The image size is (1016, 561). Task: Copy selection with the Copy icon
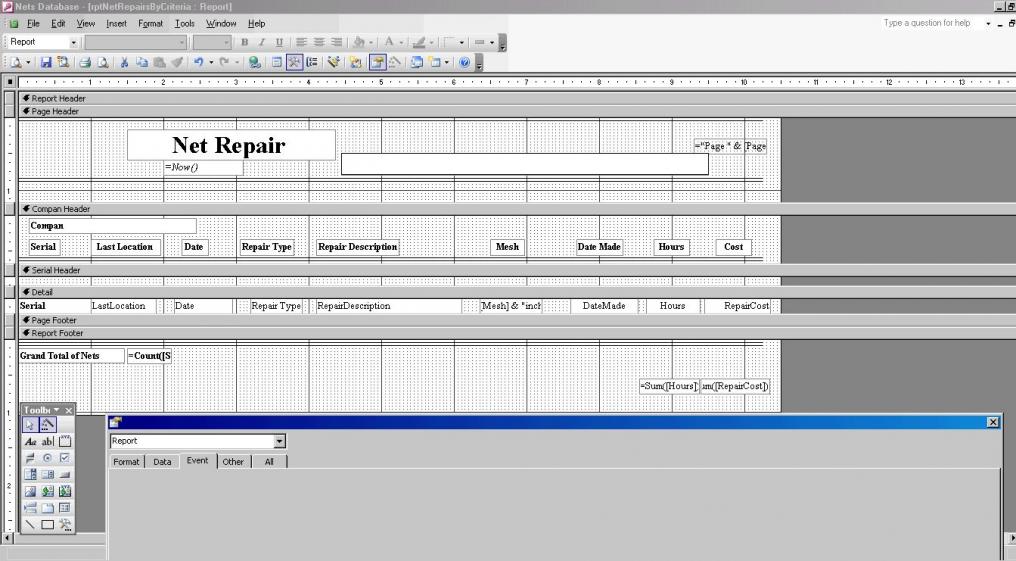[142, 62]
